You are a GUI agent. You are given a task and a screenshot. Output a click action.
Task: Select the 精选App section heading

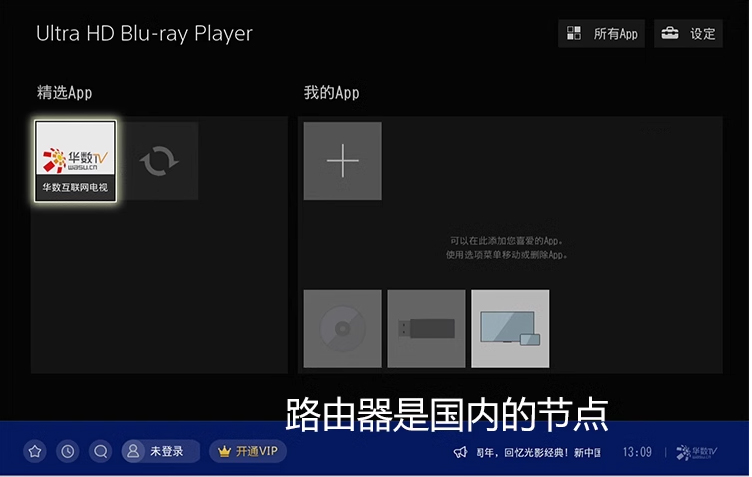pyautogui.click(x=65, y=93)
